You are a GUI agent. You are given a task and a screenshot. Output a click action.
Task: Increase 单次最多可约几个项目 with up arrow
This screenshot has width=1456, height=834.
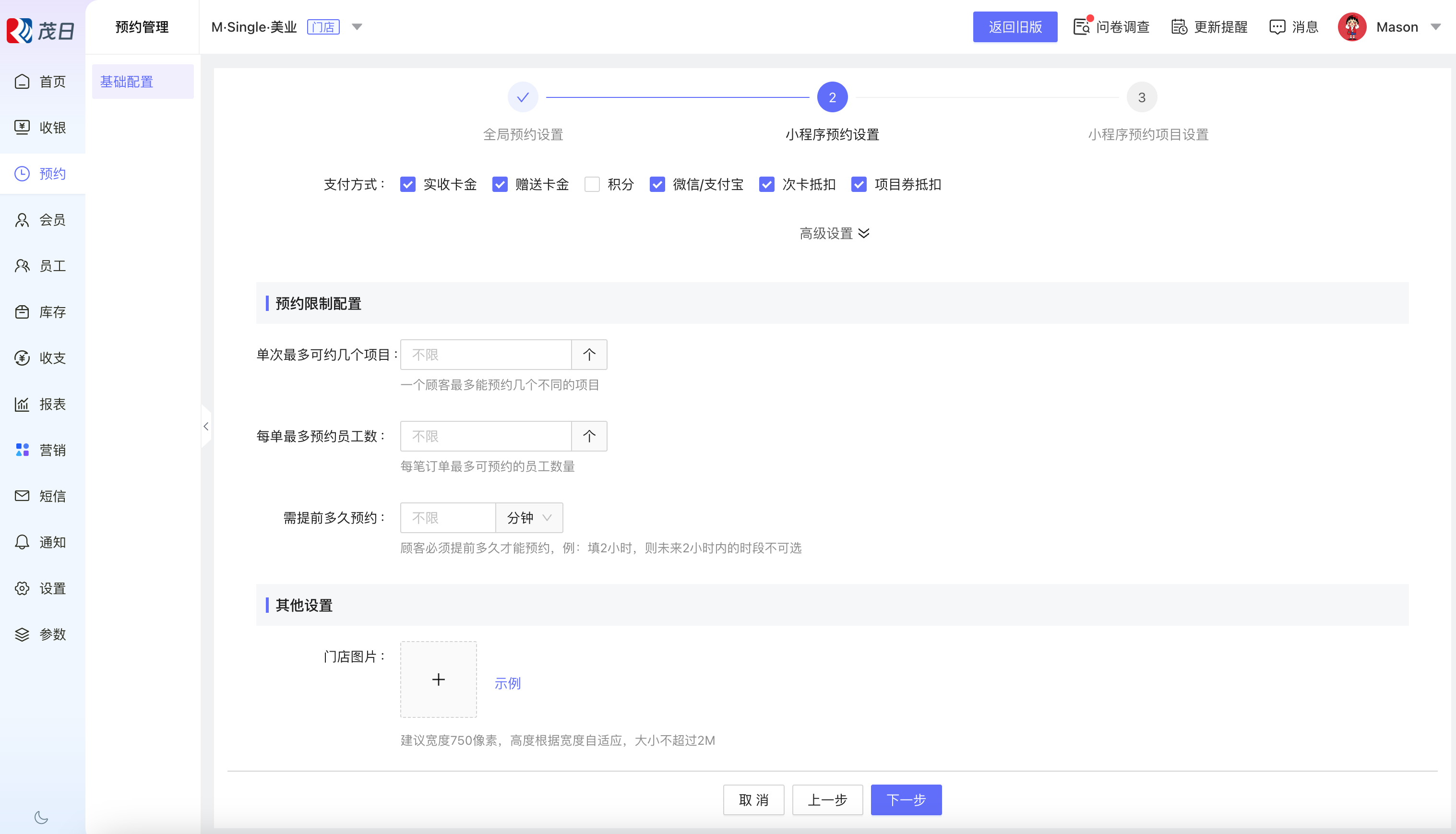click(x=589, y=355)
